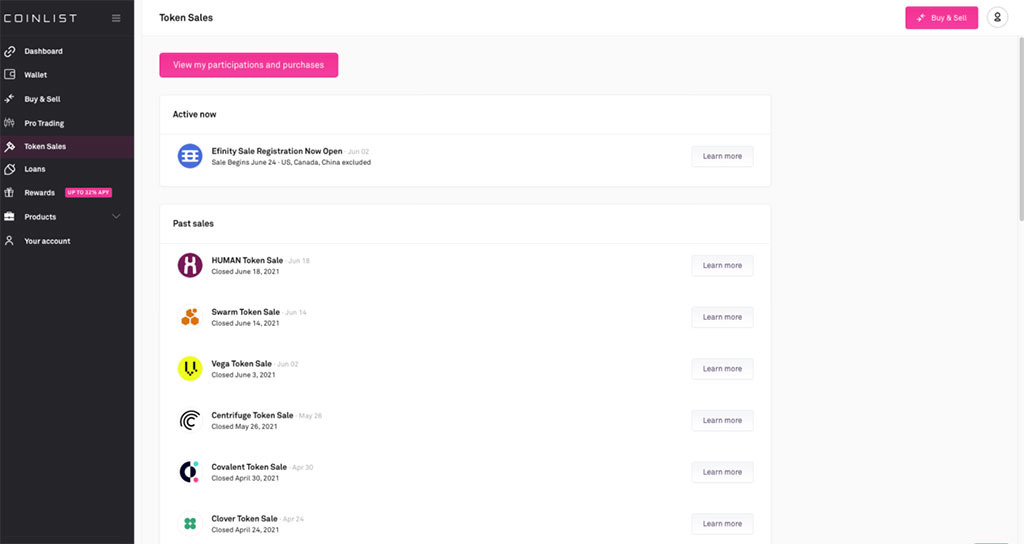Image resolution: width=1024 pixels, height=544 pixels.
Task: Click Learn more for Efinity sale
Action: [722, 156]
